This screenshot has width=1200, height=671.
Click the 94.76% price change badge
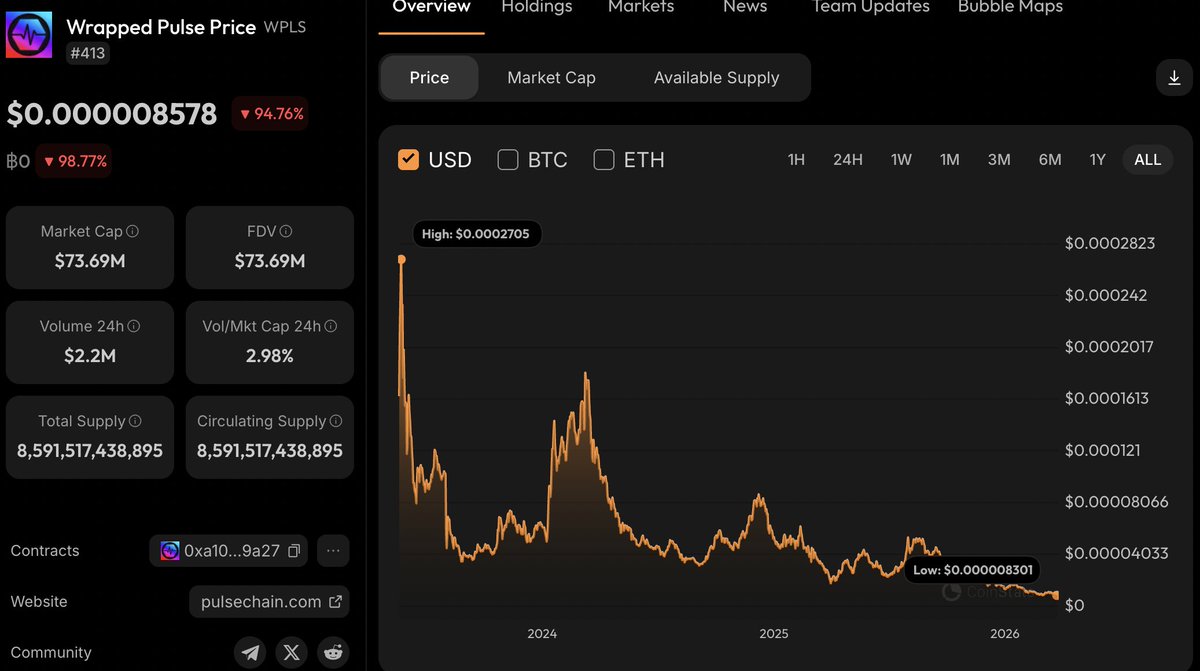tap(269, 114)
